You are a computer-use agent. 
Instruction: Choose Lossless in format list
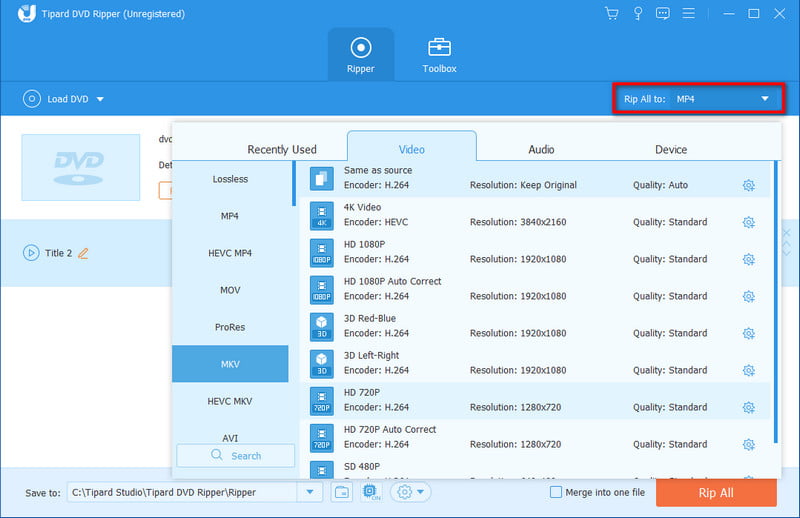[x=230, y=179]
